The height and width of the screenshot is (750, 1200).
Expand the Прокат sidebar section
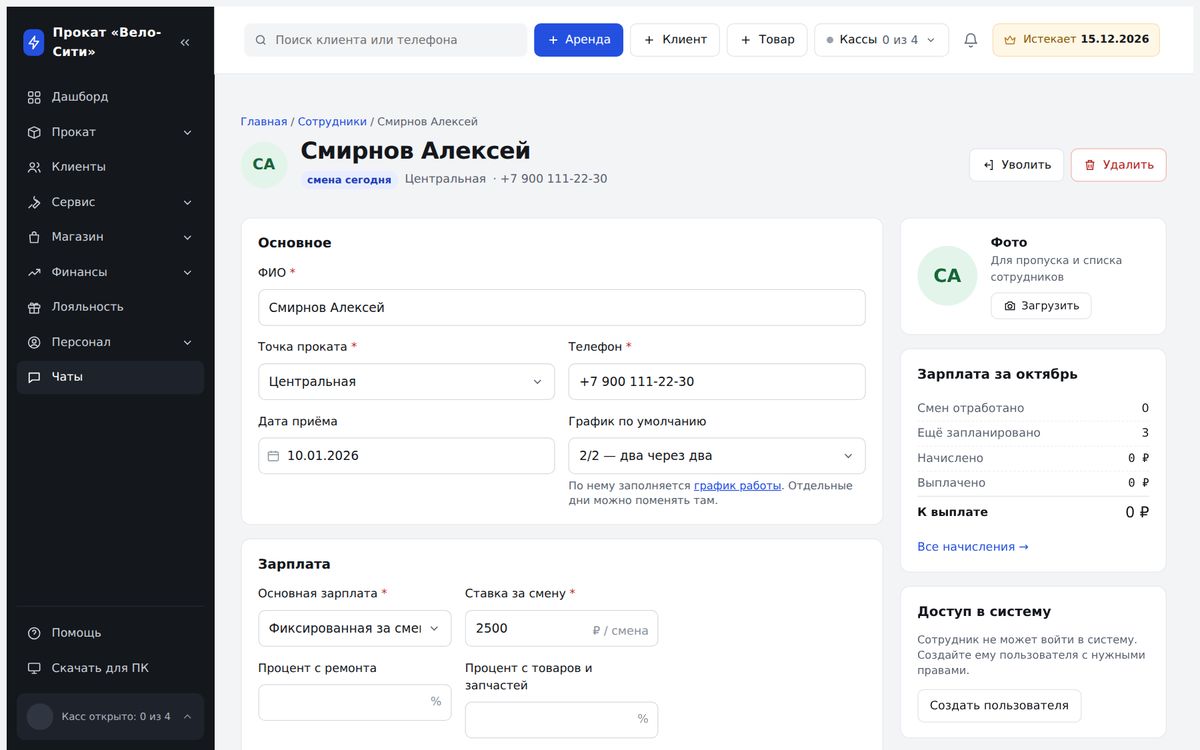pyautogui.click(x=187, y=132)
